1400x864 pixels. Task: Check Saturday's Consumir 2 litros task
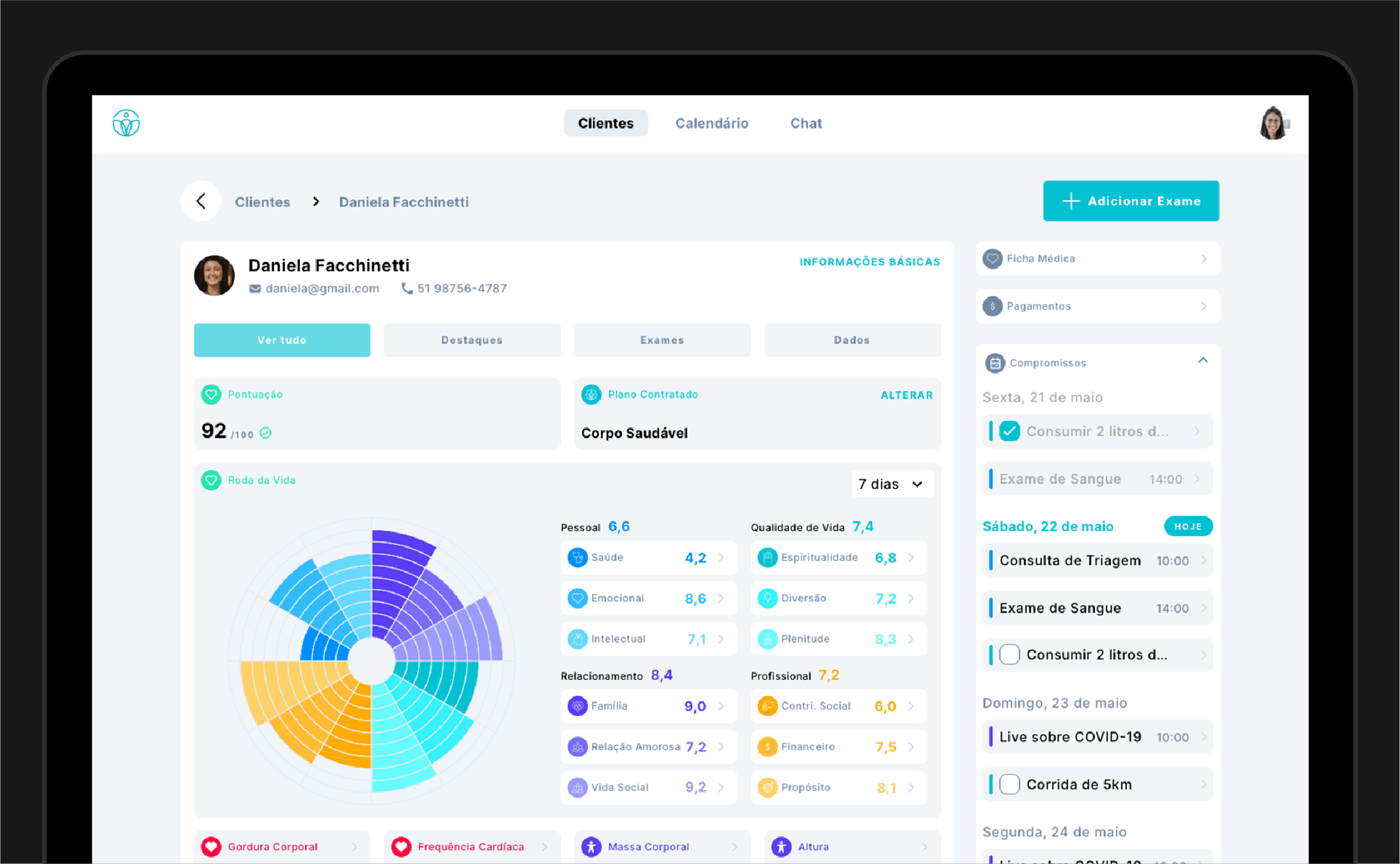(x=1009, y=655)
